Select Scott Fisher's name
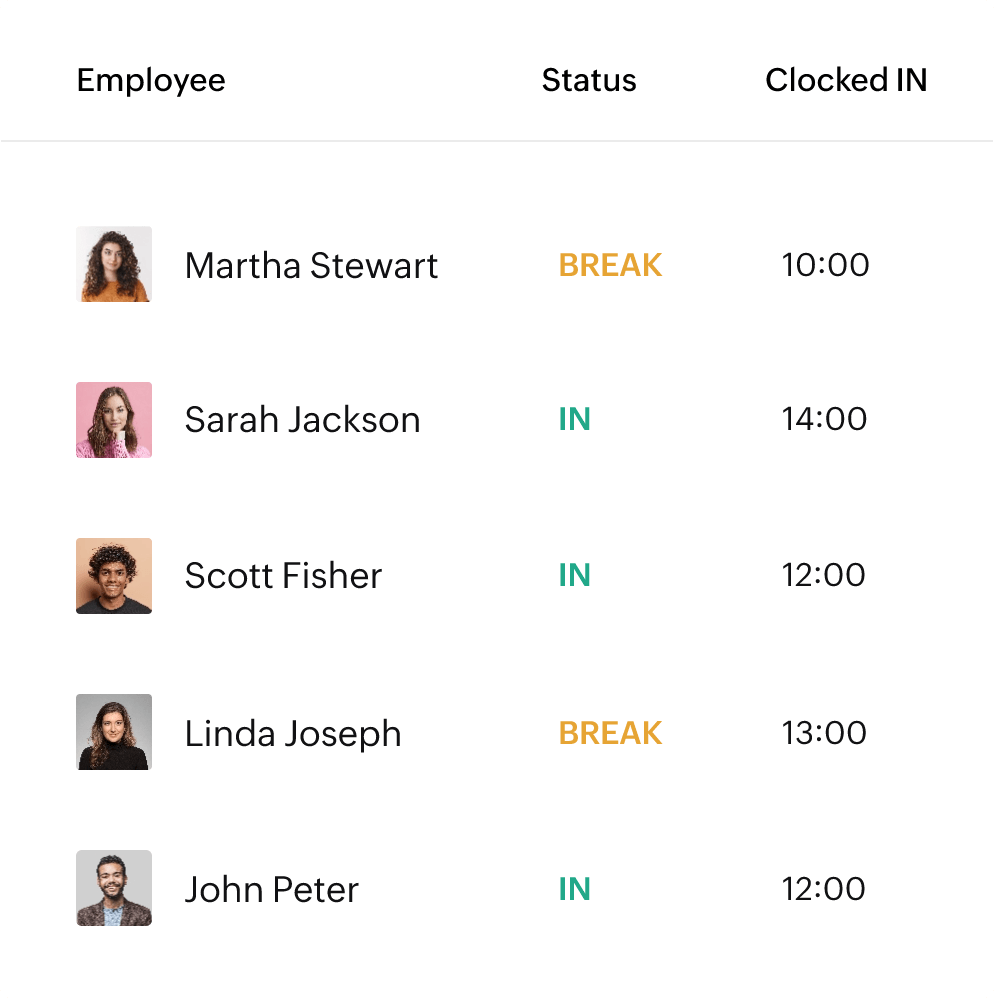This screenshot has width=994, height=998. coord(283,576)
